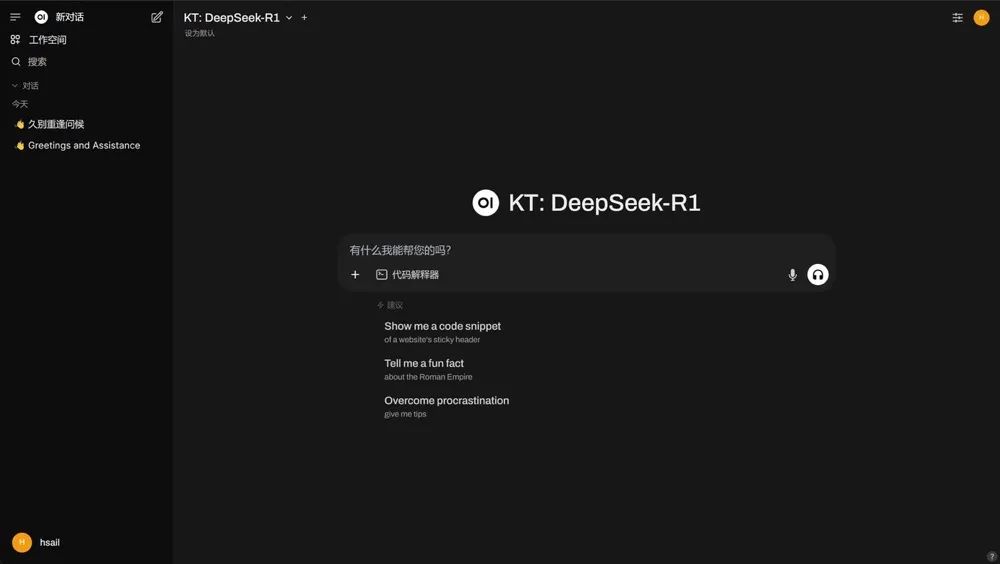Open the Greetings and Assistance conversation
The image size is (1000, 564).
[86, 145]
